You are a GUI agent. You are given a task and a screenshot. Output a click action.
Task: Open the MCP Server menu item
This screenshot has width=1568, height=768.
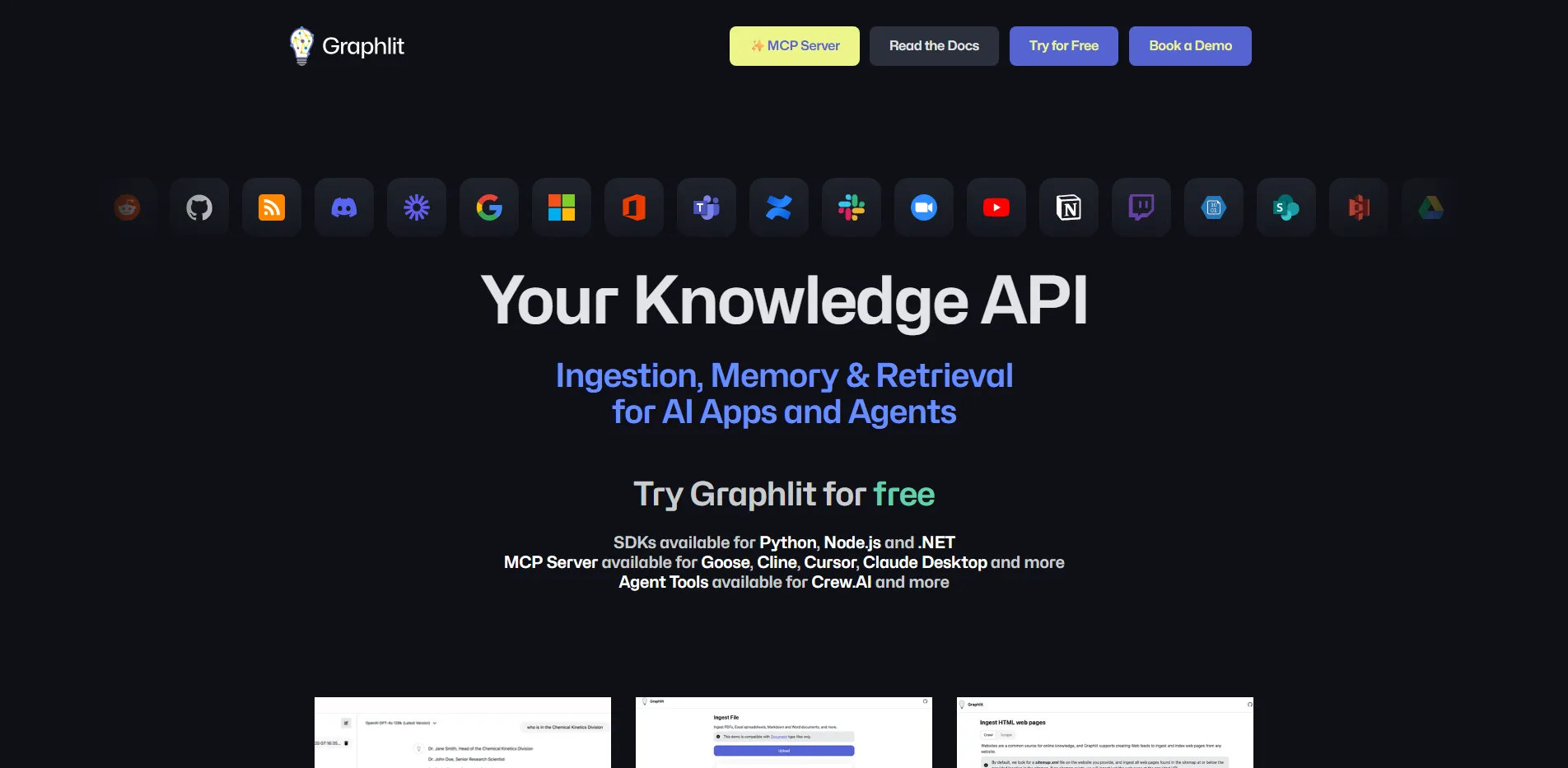pos(793,45)
